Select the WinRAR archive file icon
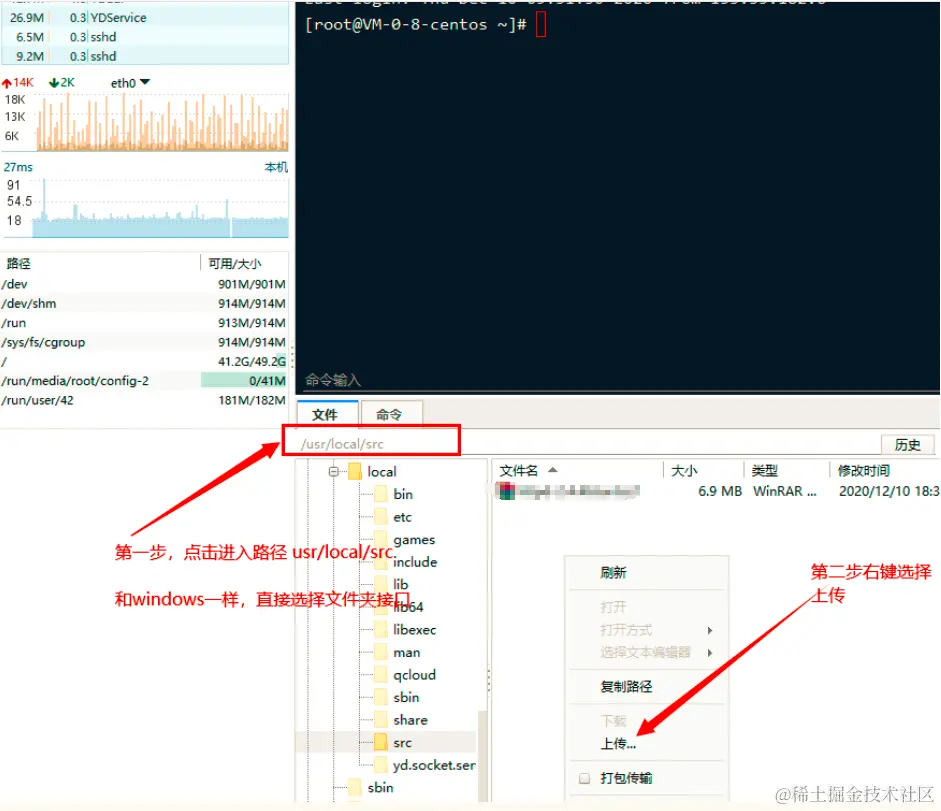The image size is (941, 811). (507, 491)
